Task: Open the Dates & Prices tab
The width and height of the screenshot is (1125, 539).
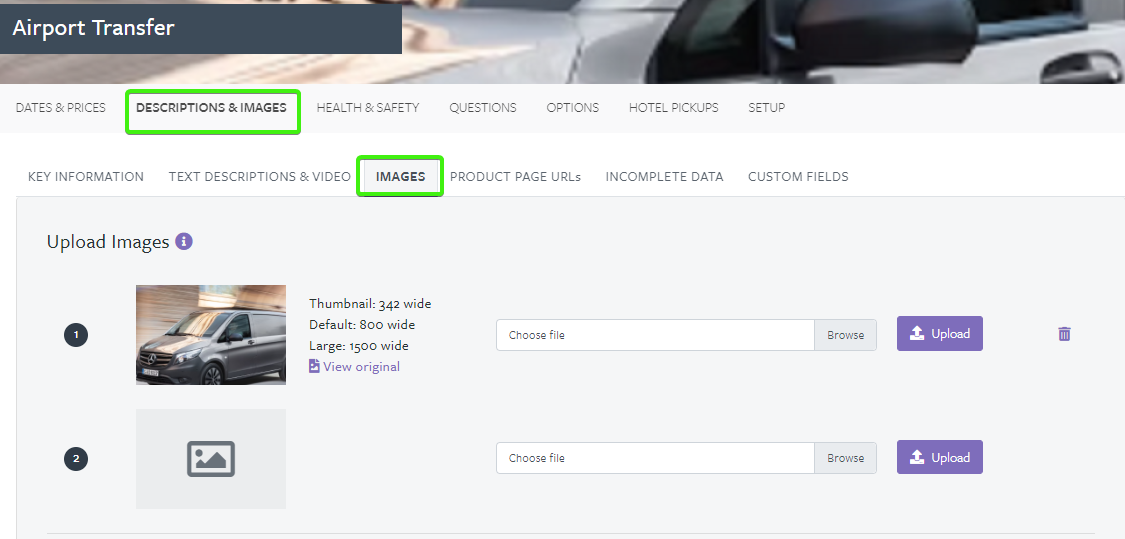Action: (x=61, y=108)
